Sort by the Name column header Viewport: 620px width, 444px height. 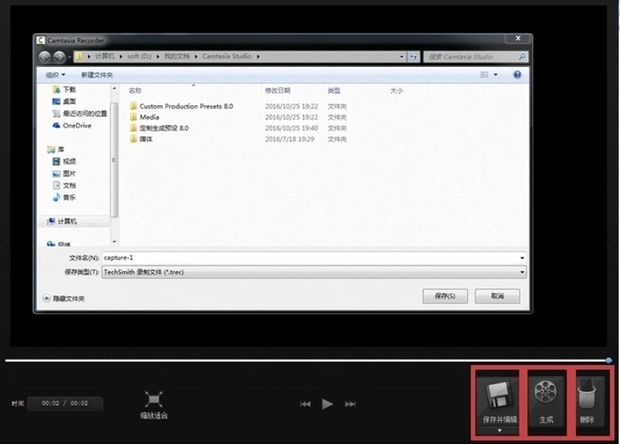click(x=135, y=91)
